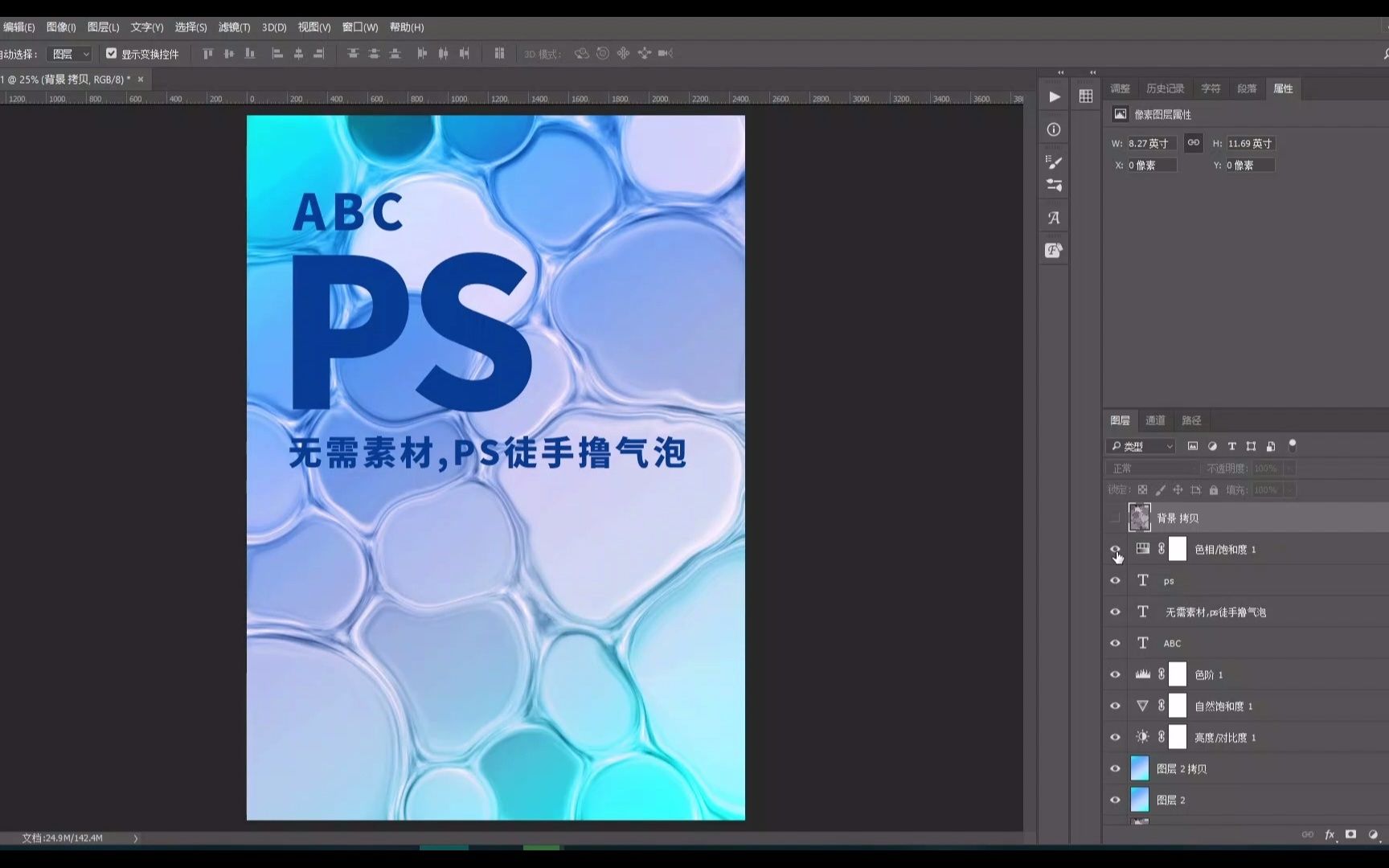Click the align left edges icon
1389x868 pixels.
click(277, 54)
